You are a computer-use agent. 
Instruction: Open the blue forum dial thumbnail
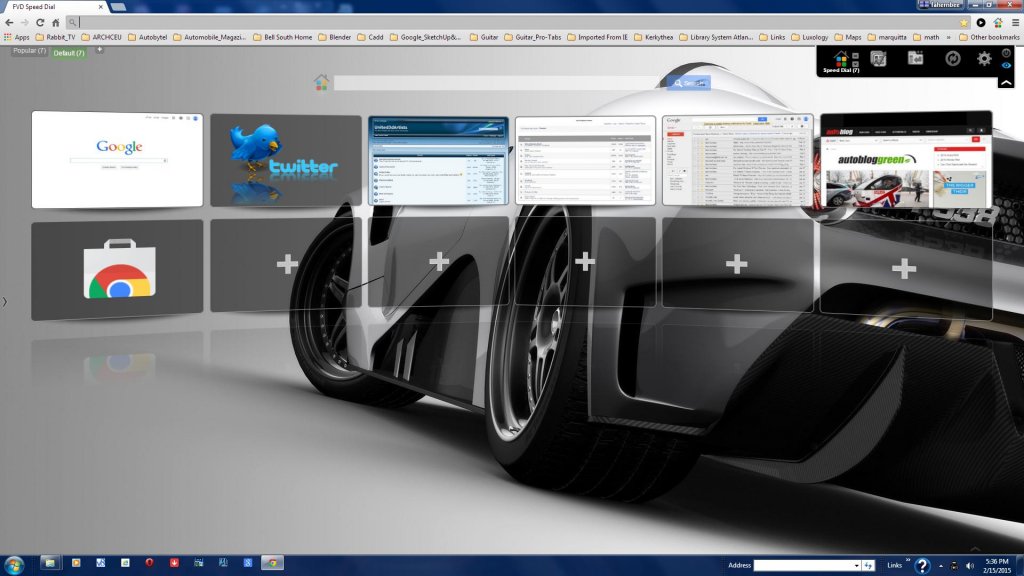tap(438, 161)
